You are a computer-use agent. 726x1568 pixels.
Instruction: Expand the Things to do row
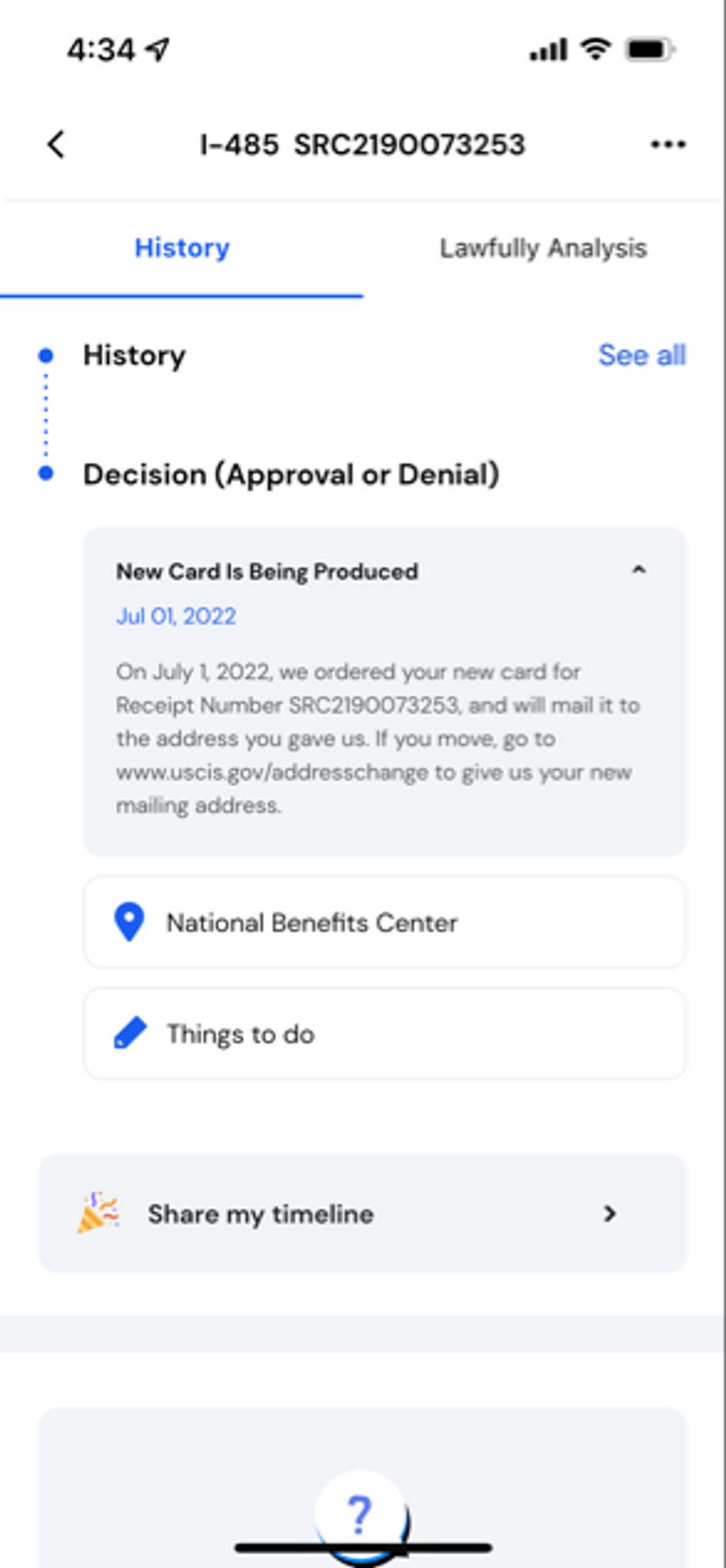click(384, 1034)
